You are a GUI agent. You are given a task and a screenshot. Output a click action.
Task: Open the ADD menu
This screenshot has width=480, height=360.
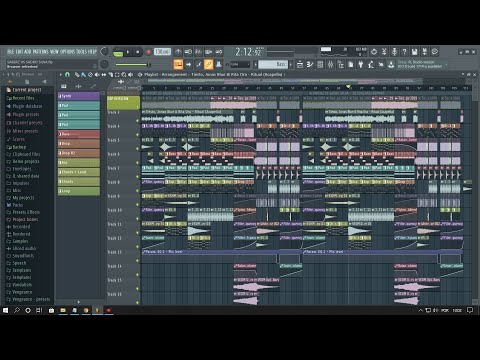point(28,52)
